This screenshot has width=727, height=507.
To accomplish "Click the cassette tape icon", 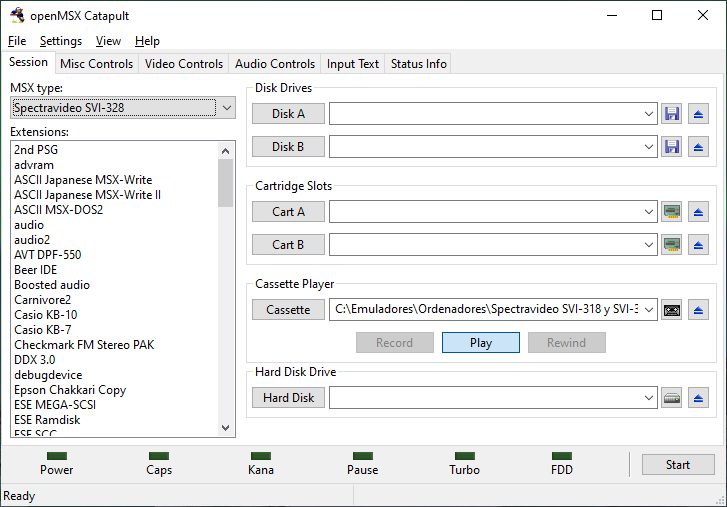I will tap(672, 310).
